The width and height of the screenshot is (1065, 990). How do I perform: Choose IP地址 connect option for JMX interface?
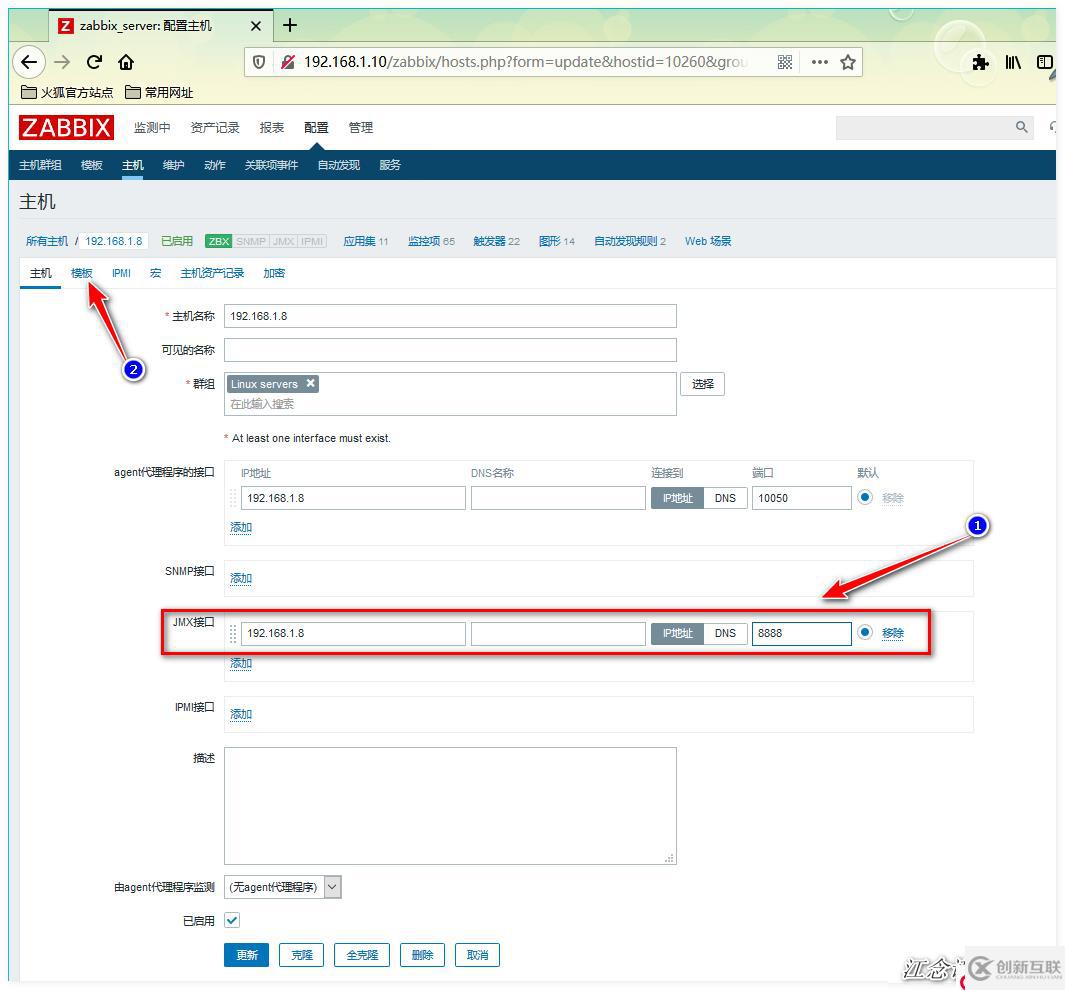[677, 633]
